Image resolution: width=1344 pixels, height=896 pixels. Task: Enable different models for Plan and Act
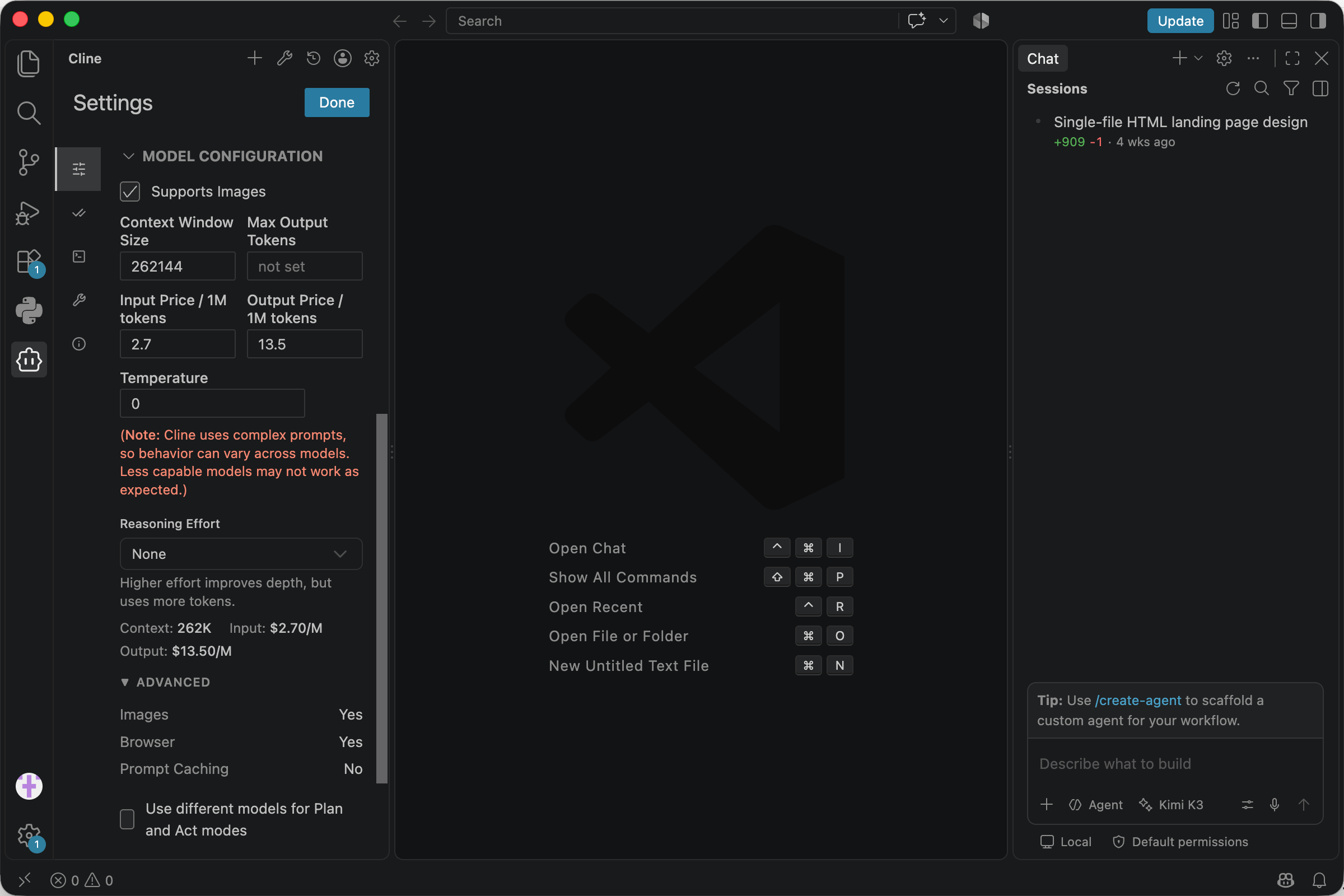pyautogui.click(x=128, y=819)
